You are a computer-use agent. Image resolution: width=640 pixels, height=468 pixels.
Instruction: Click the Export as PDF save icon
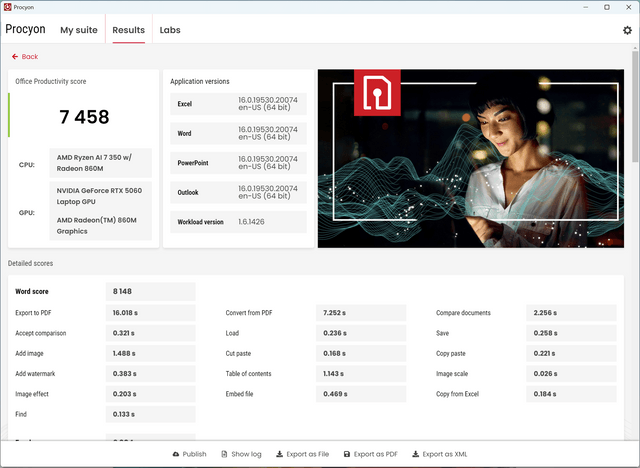pyautogui.click(x=347, y=454)
